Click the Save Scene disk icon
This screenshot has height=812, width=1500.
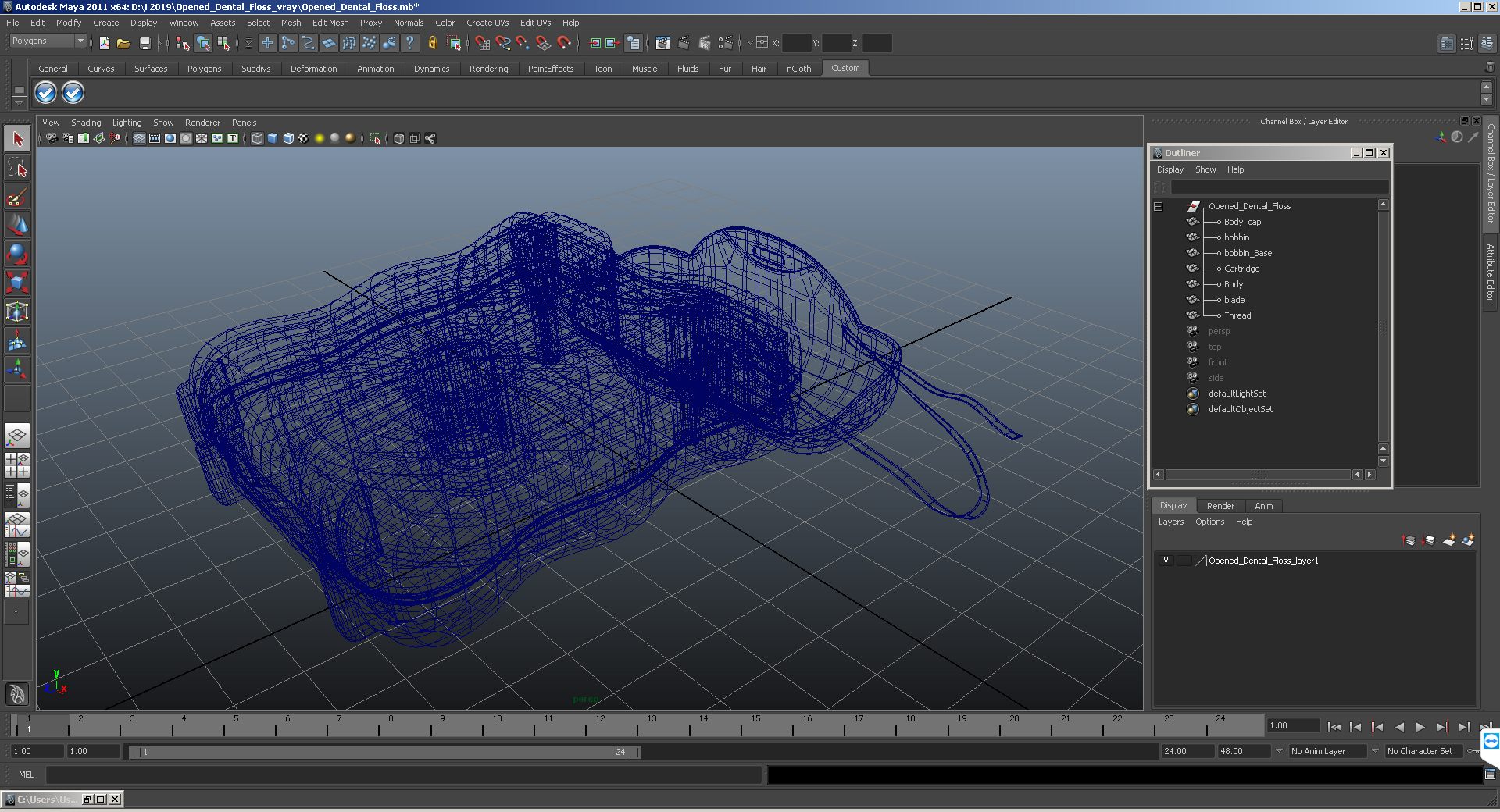coord(145,43)
